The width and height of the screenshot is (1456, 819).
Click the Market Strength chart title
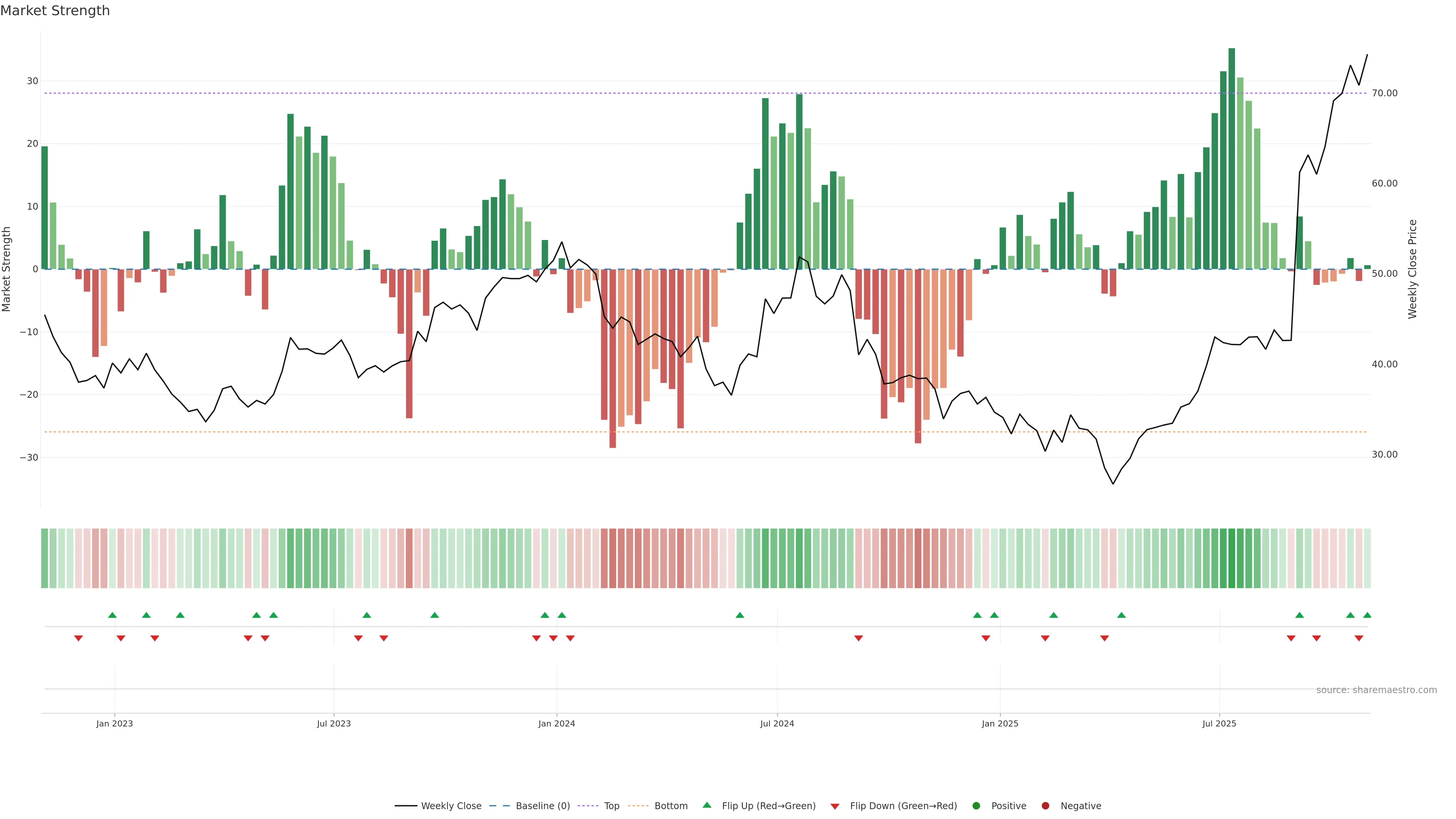click(x=55, y=10)
